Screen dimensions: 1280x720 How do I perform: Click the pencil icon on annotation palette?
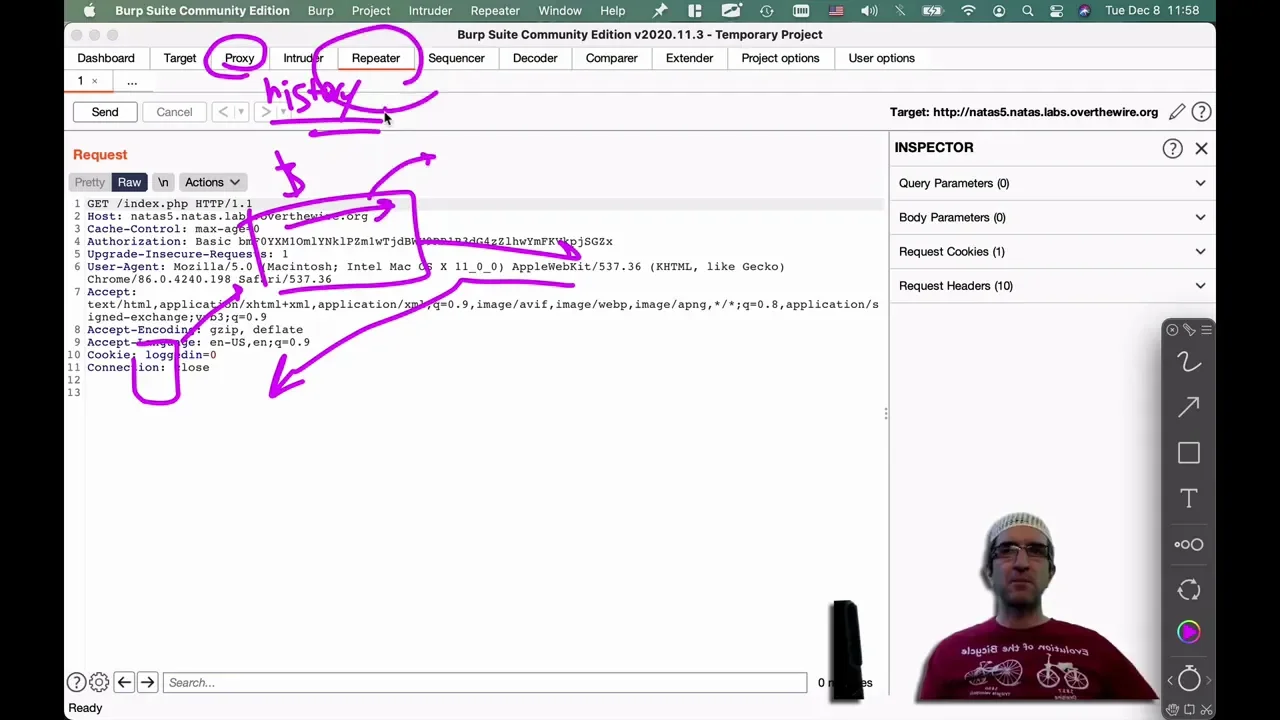tap(1189, 329)
